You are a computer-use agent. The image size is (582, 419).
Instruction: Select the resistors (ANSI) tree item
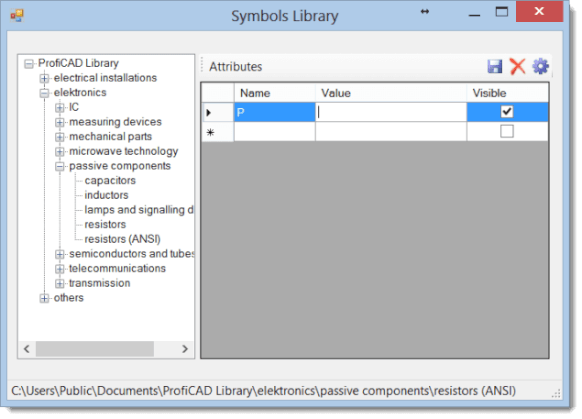pyautogui.click(x=122, y=239)
